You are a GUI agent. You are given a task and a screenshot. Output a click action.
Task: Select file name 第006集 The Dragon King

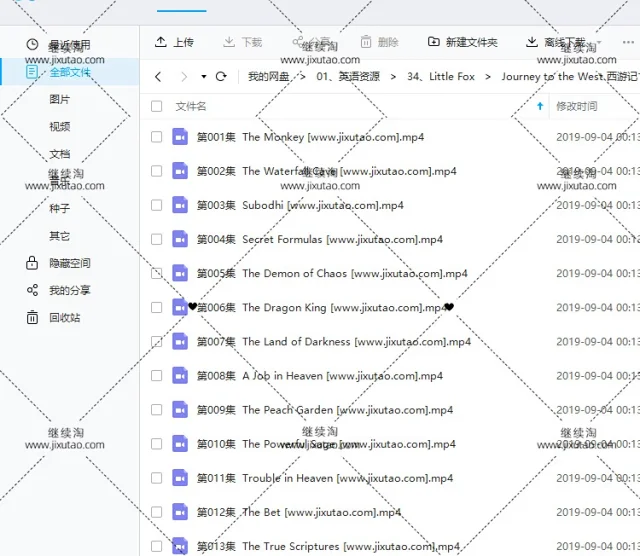coord(320,307)
